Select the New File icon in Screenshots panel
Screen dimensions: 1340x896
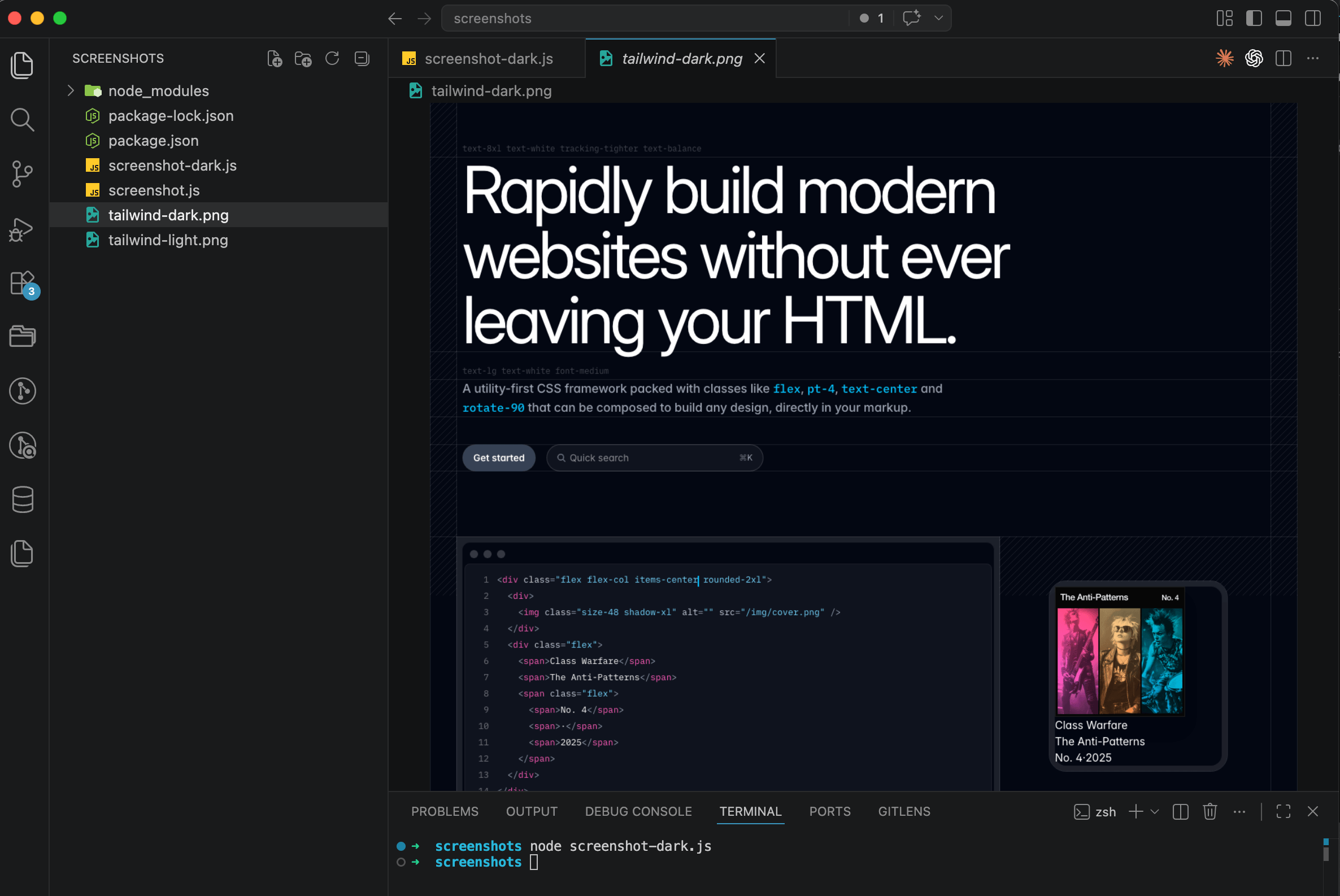pyautogui.click(x=275, y=58)
